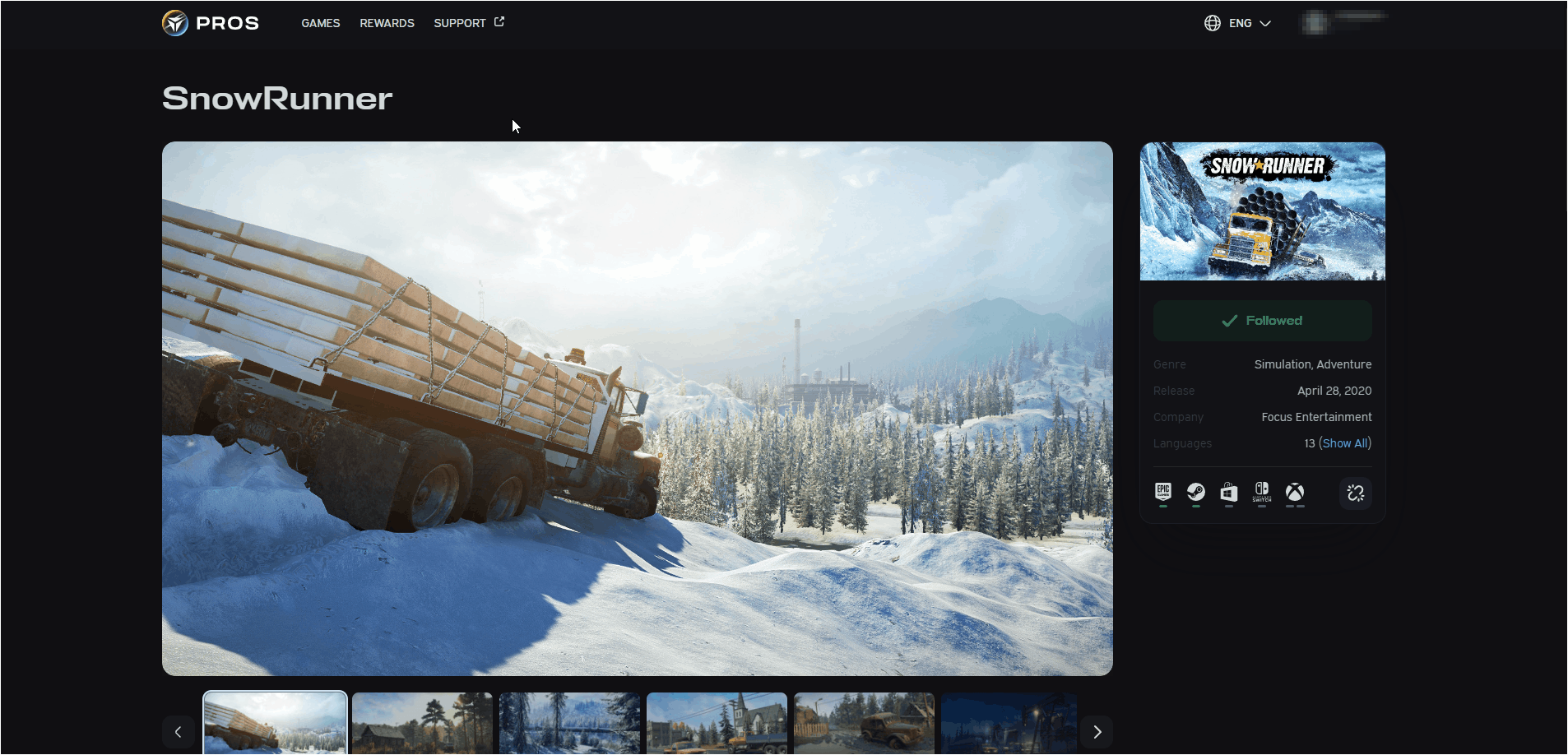This screenshot has width=1568, height=755.
Task: Click the PROS logo
Action: tap(210, 22)
